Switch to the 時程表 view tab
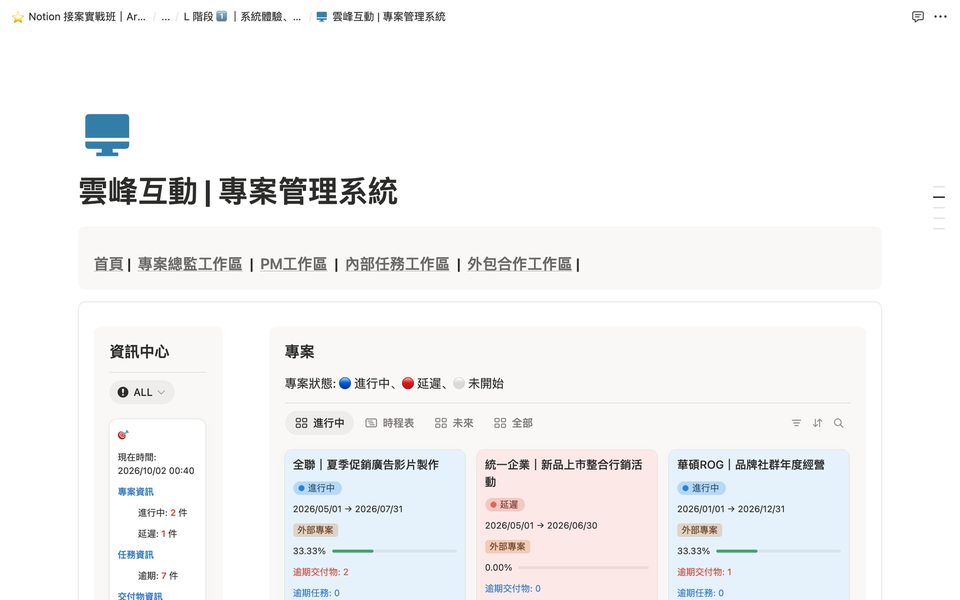Image resolution: width=960 pixels, height=600 pixels. [x=389, y=423]
